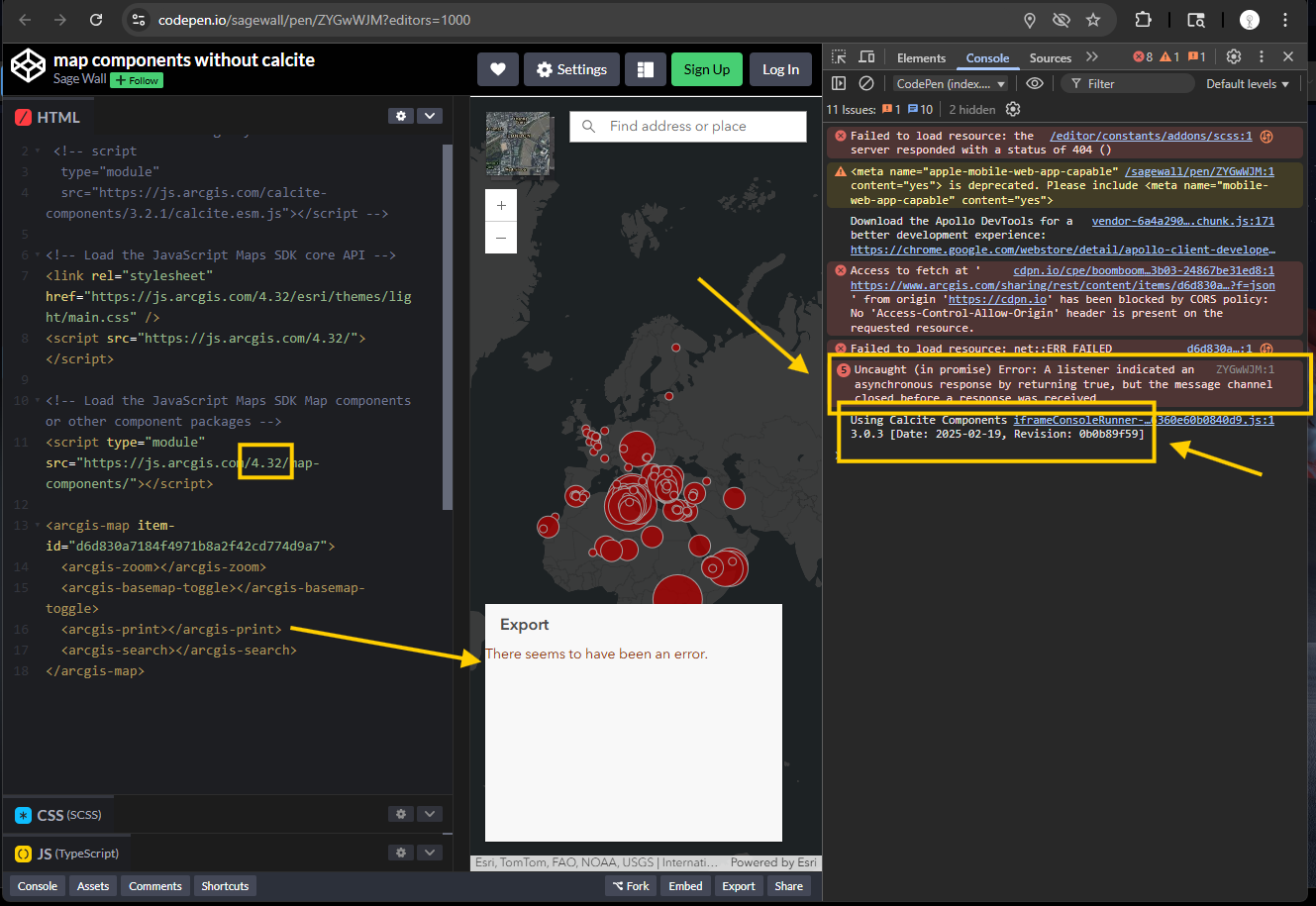Switch to the Console tab
Screen dimensions: 1316x906
[988, 58]
